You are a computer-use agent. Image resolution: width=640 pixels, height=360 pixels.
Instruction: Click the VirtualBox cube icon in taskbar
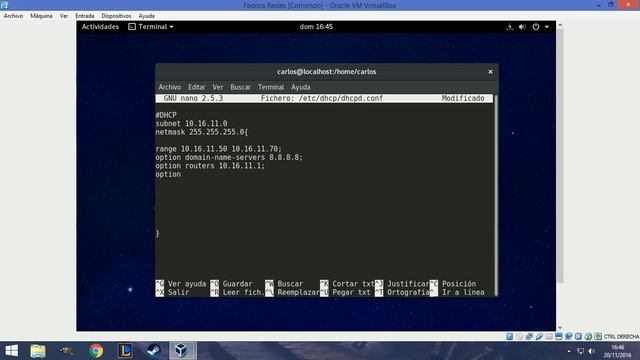coord(182,351)
